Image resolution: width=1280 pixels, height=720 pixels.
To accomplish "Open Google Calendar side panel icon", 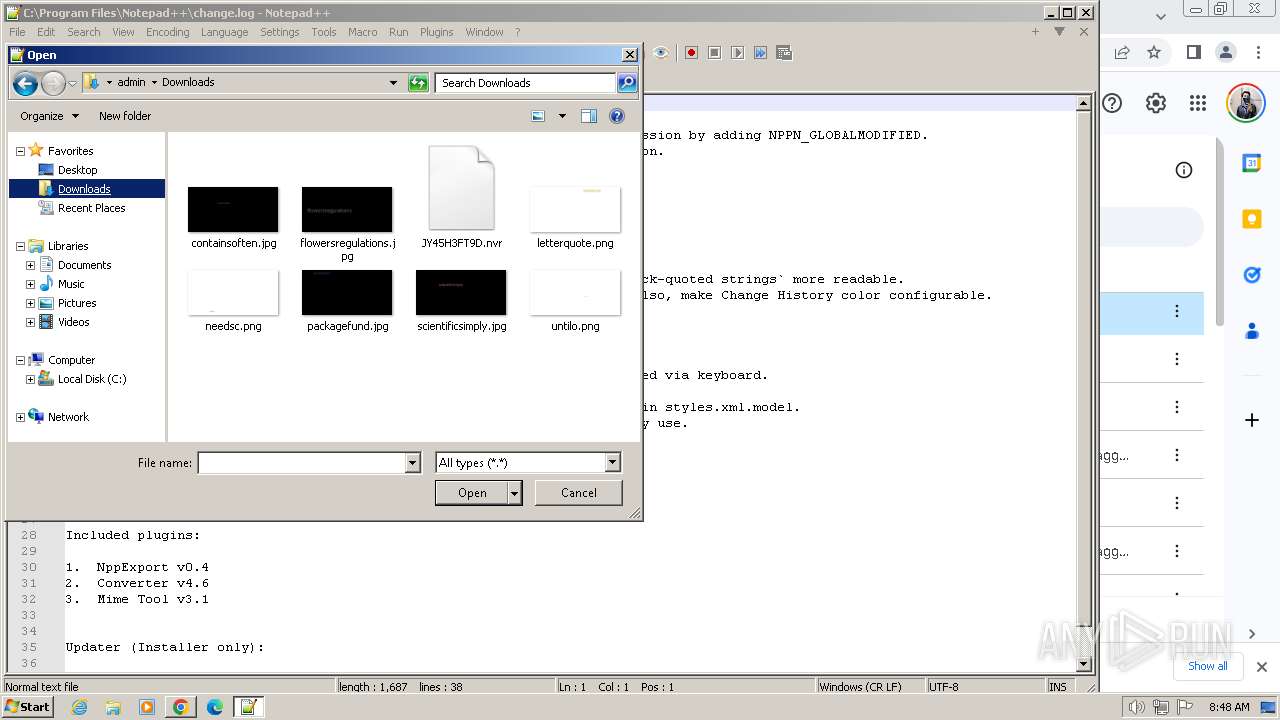I will [1252, 163].
